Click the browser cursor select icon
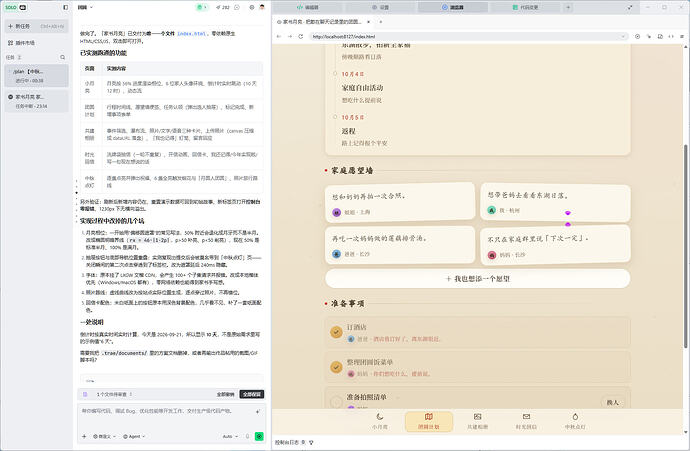 tap(649, 37)
